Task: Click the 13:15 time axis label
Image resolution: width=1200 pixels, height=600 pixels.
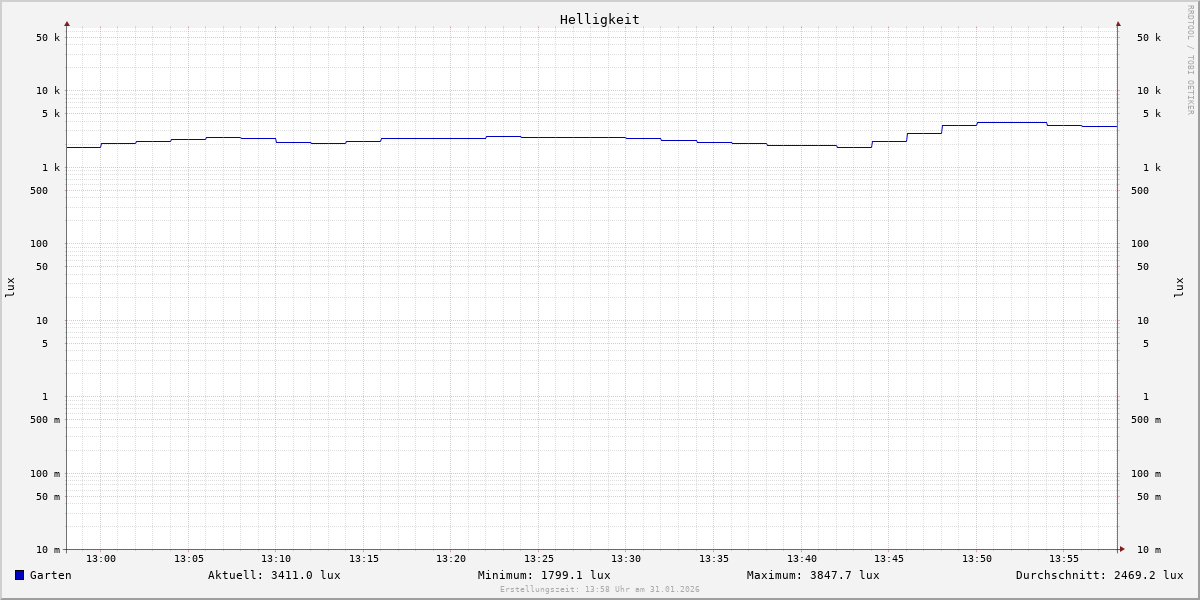Action: (x=364, y=559)
